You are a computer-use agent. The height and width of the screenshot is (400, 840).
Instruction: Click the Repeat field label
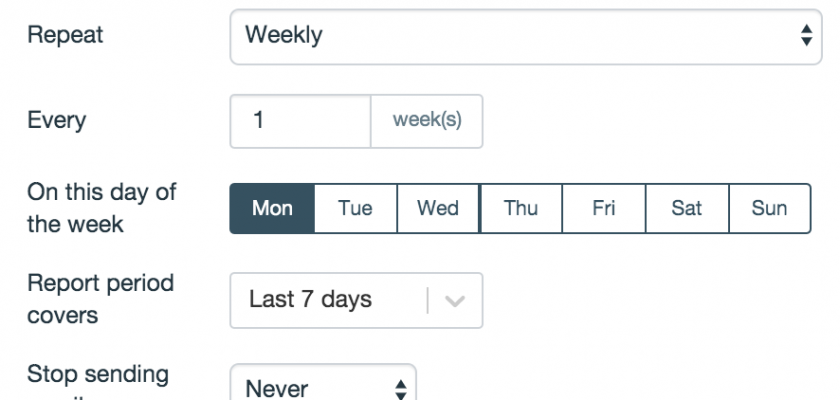(65, 35)
